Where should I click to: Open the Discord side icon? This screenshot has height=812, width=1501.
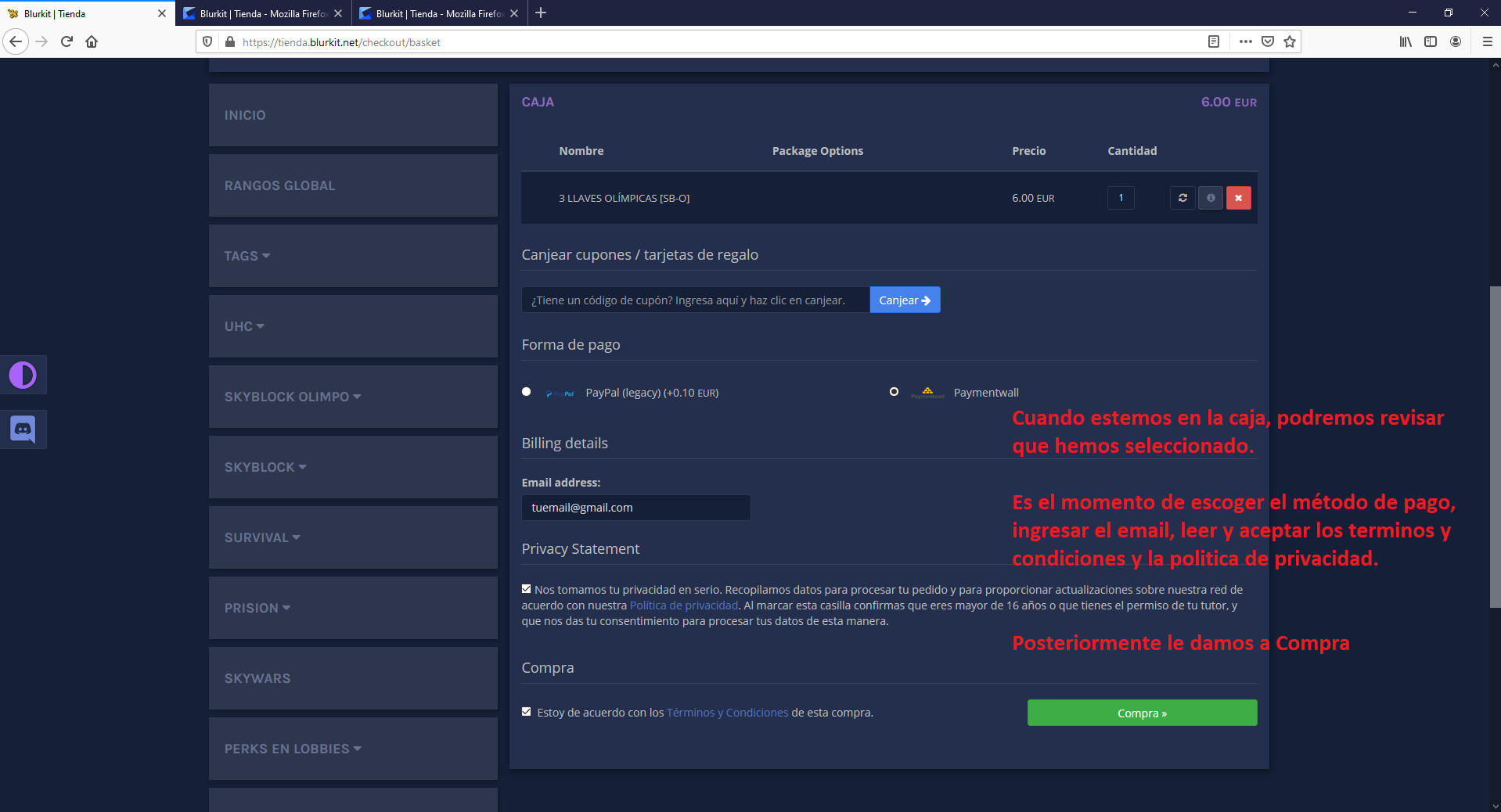click(23, 429)
